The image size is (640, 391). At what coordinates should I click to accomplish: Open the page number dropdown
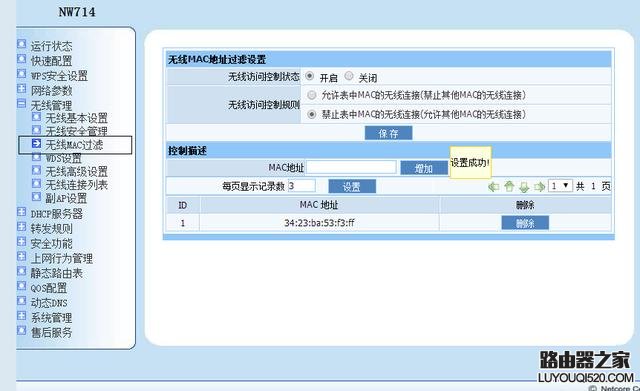click(x=560, y=186)
